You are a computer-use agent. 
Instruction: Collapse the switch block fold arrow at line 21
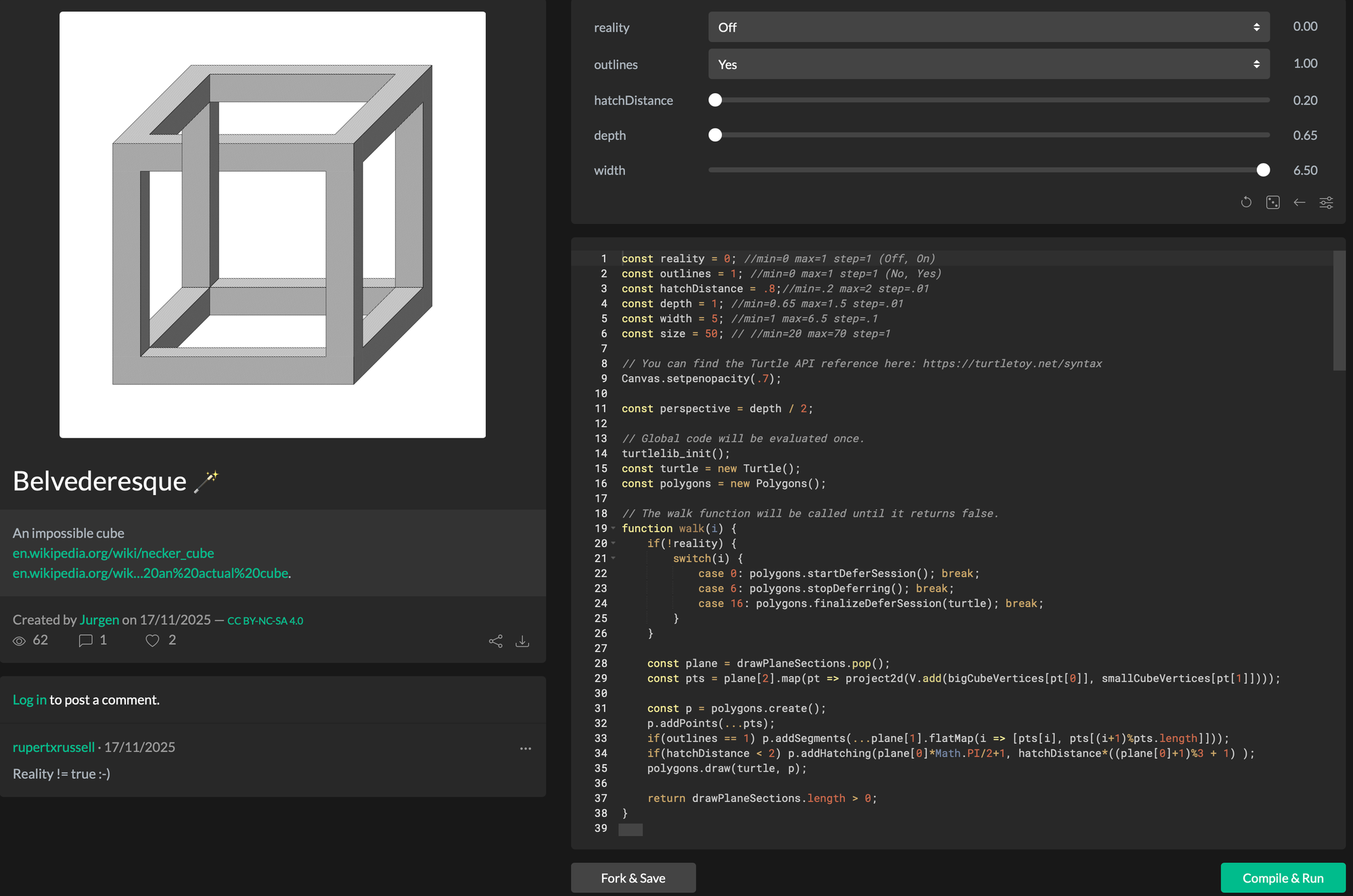614,559
